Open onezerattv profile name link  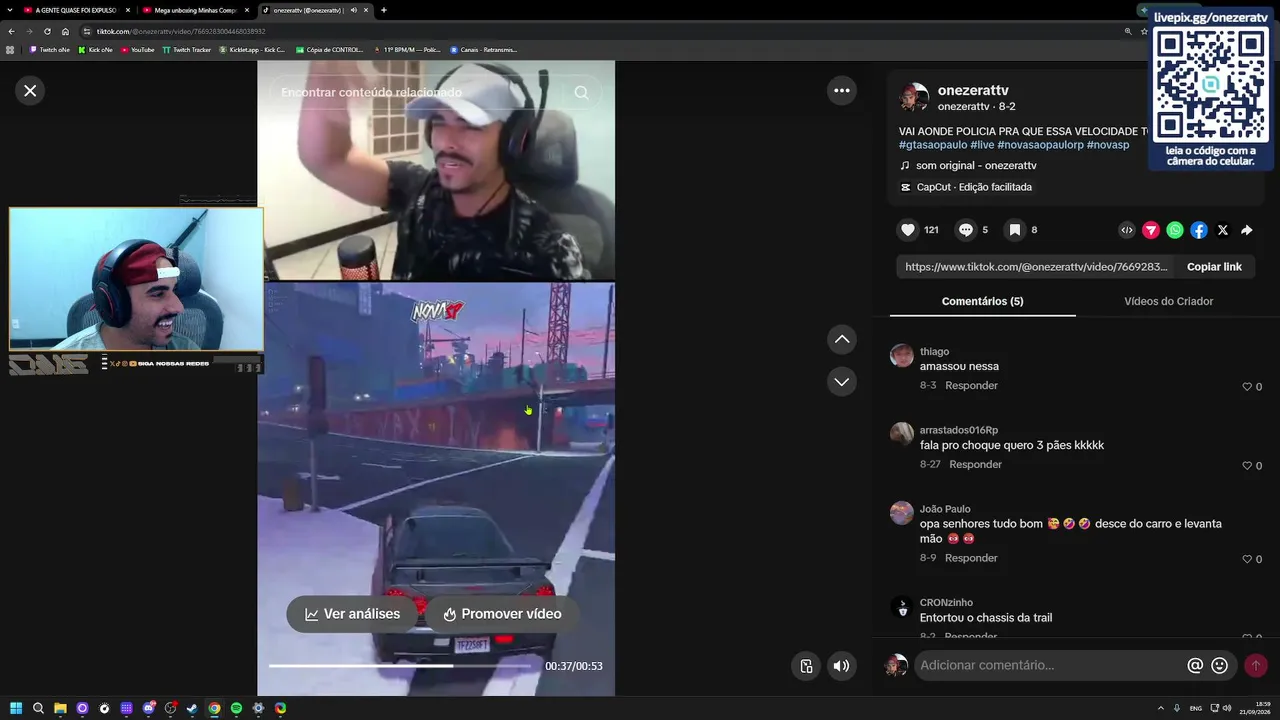pos(973,90)
